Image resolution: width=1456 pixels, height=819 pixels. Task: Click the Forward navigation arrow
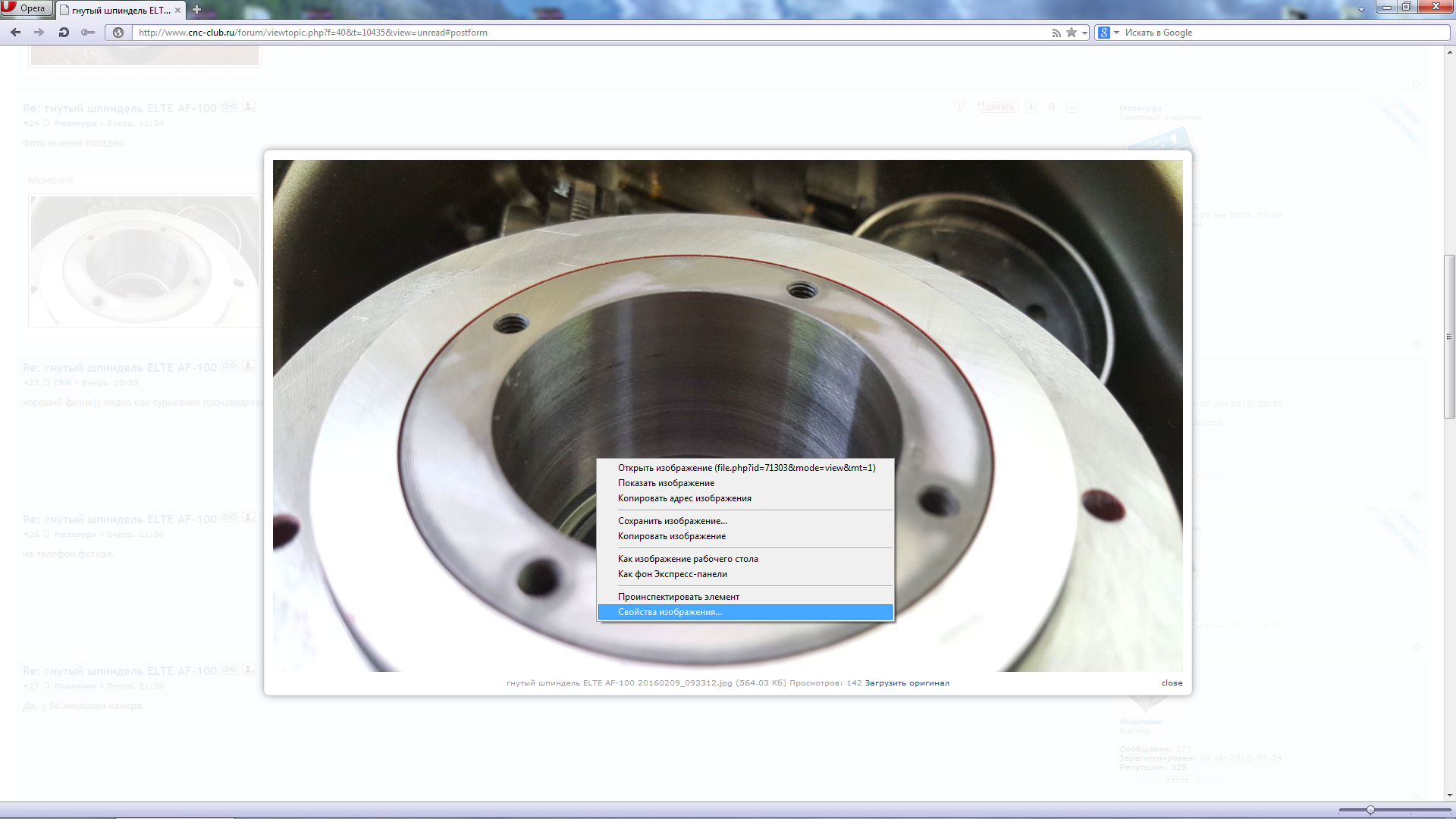[x=39, y=33]
